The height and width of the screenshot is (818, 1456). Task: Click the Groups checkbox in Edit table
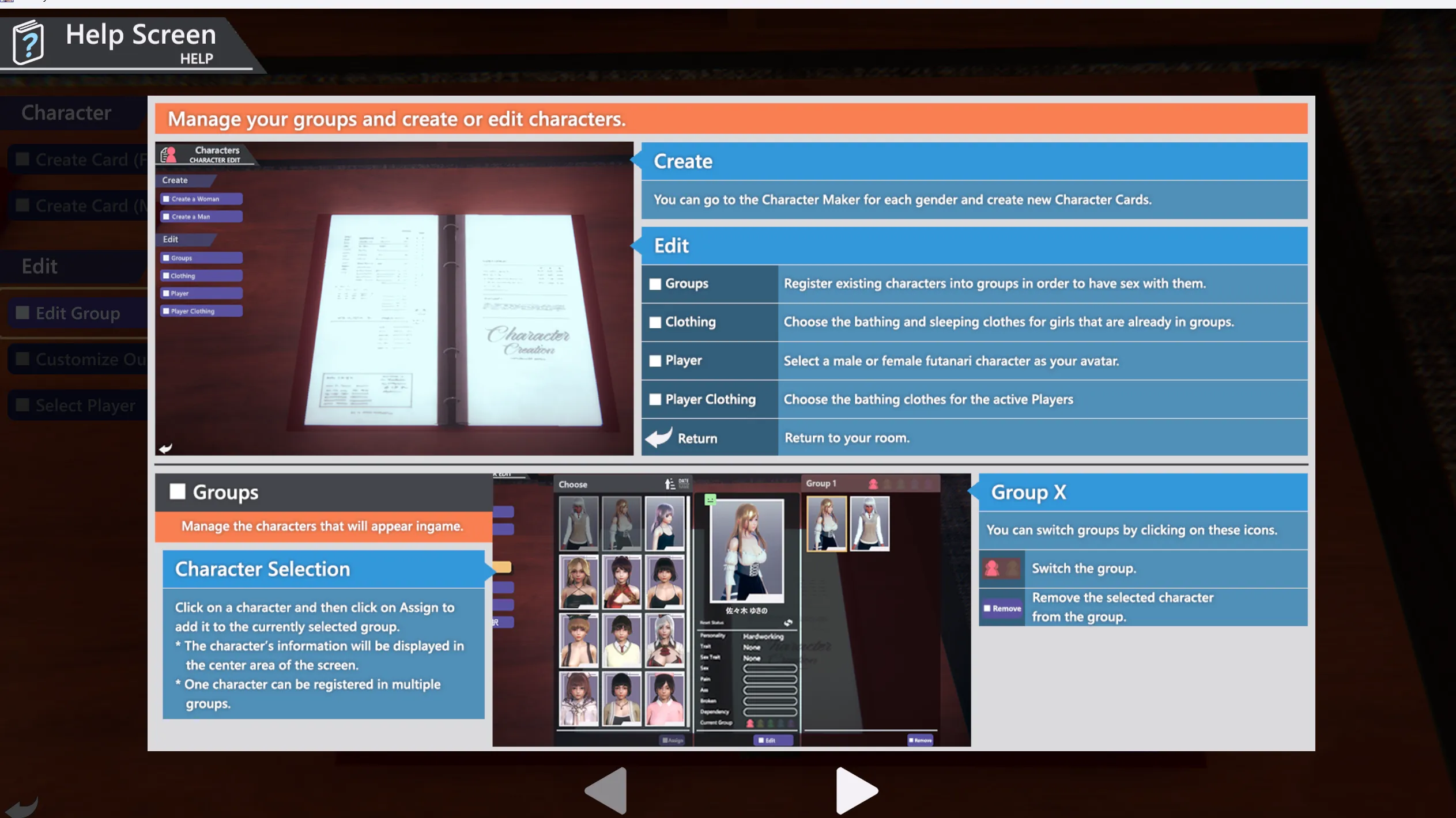[x=655, y=283]
